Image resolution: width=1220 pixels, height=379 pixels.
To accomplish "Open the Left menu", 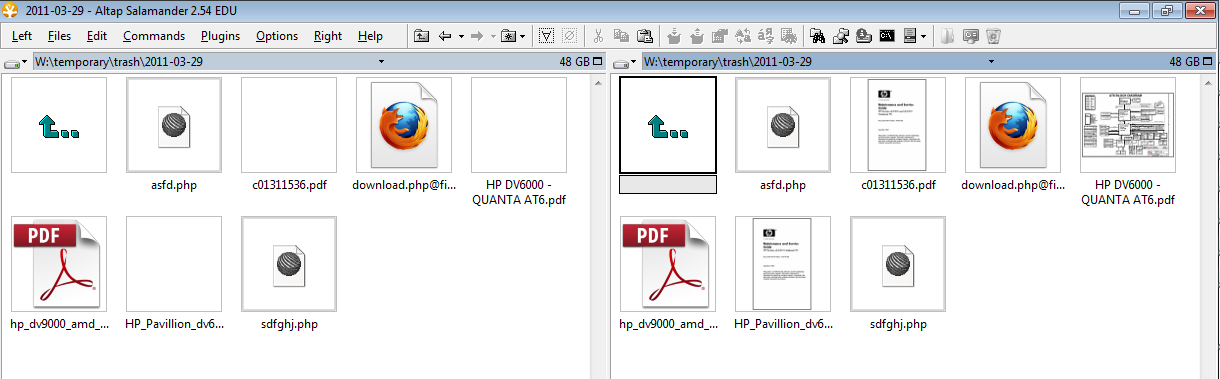I will click(22, 36).
